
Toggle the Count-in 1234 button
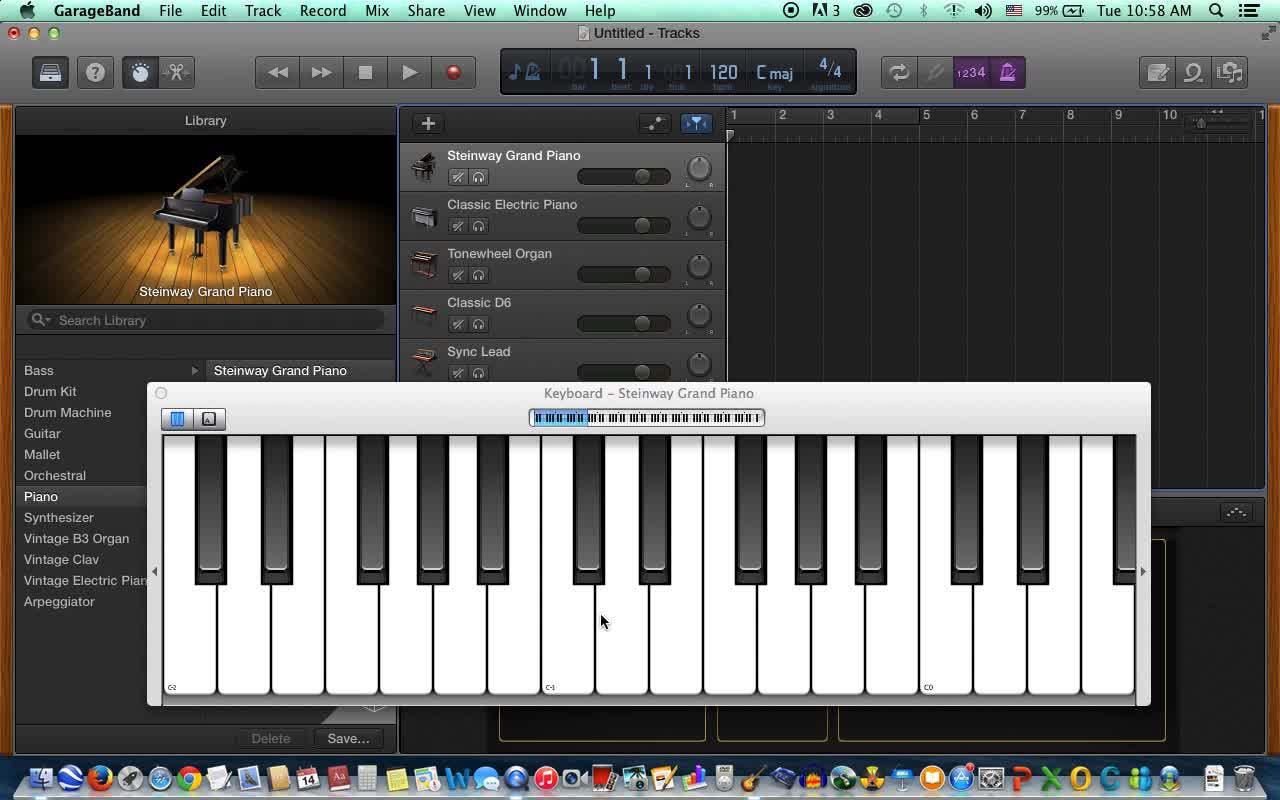click(x=970, y=72)
